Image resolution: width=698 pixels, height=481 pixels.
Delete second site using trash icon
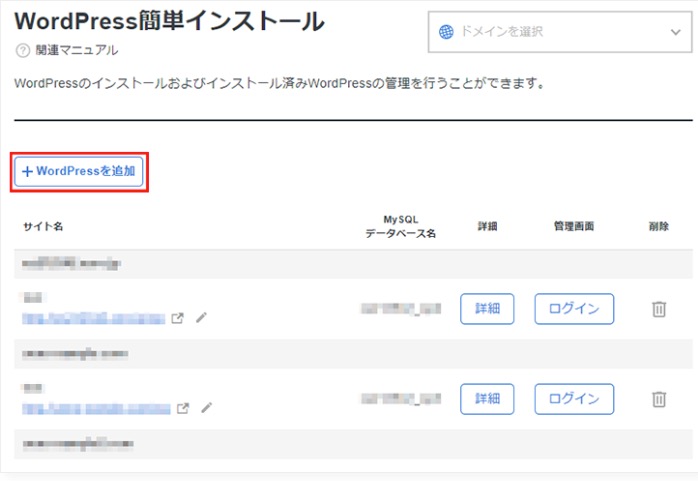659,399
